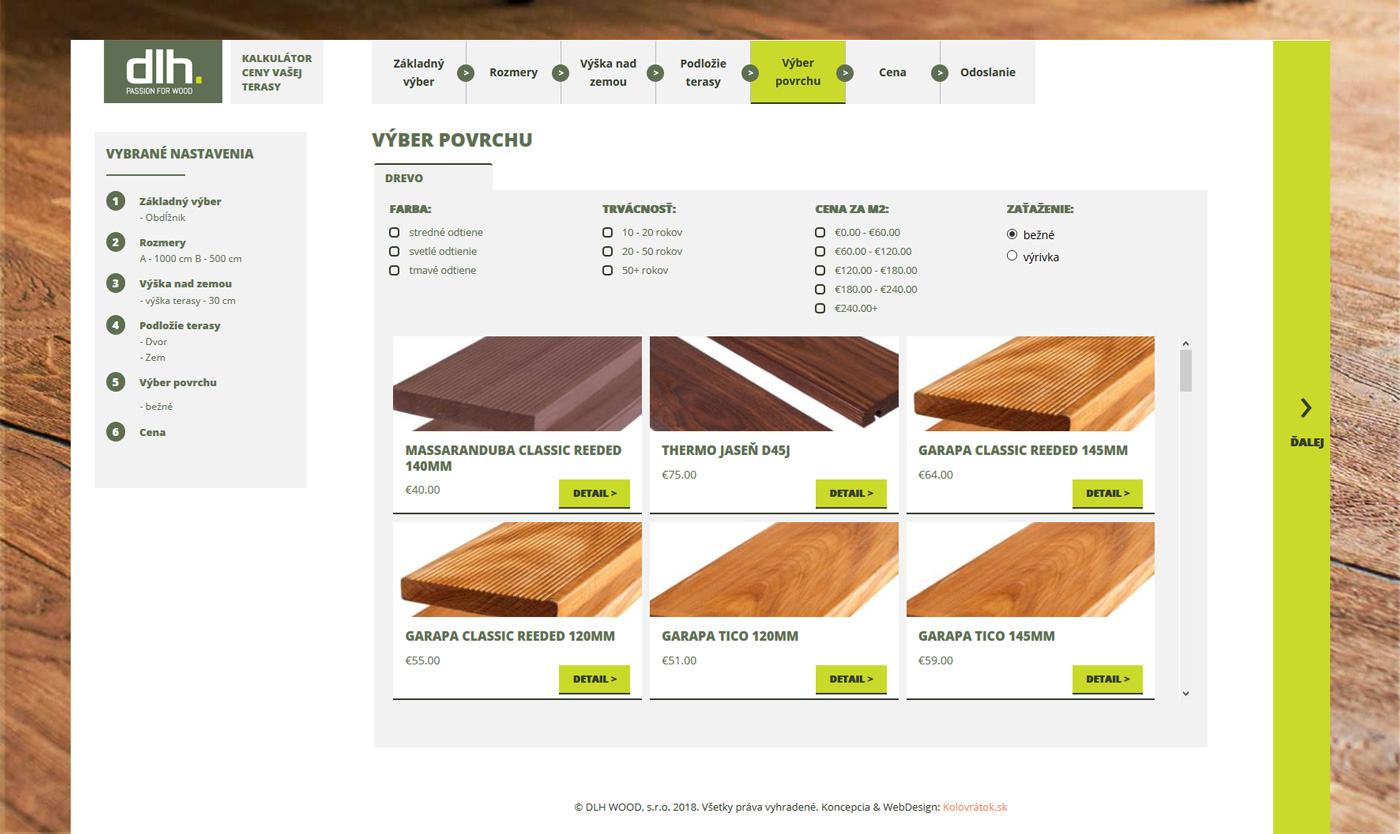Click the number 2 circle beside Rozmery
The width and height of the screenshot is (1400, 834).
click(116, 242)
